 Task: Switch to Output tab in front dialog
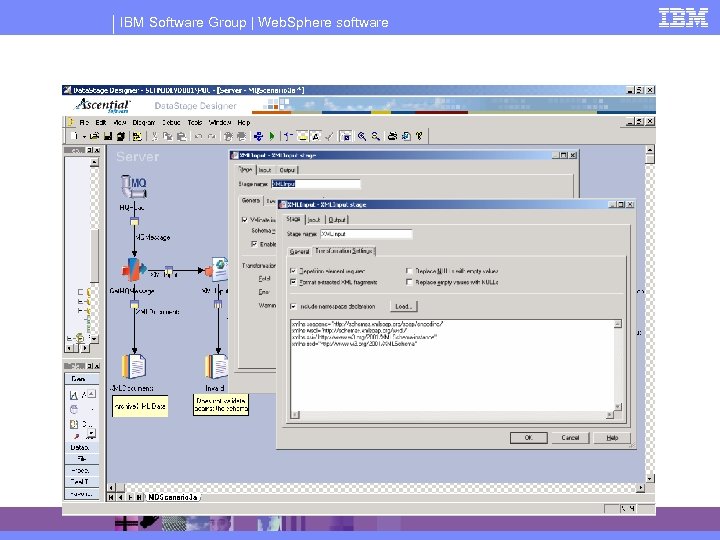(337, 220)
